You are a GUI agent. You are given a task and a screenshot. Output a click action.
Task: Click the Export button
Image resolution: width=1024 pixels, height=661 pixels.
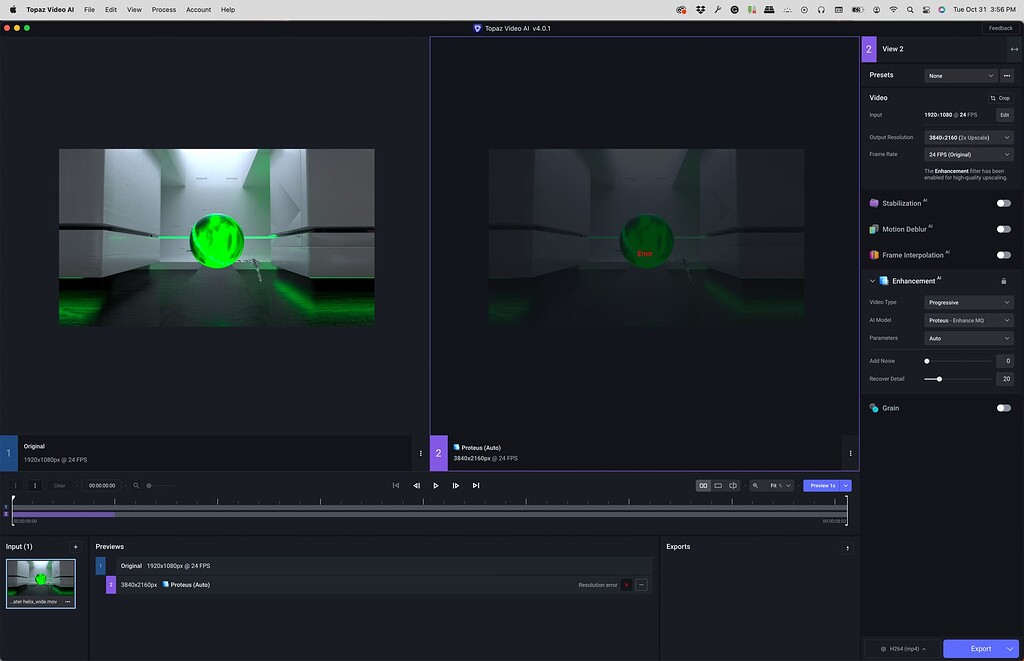pyautogui.click(x=980, y=649)
